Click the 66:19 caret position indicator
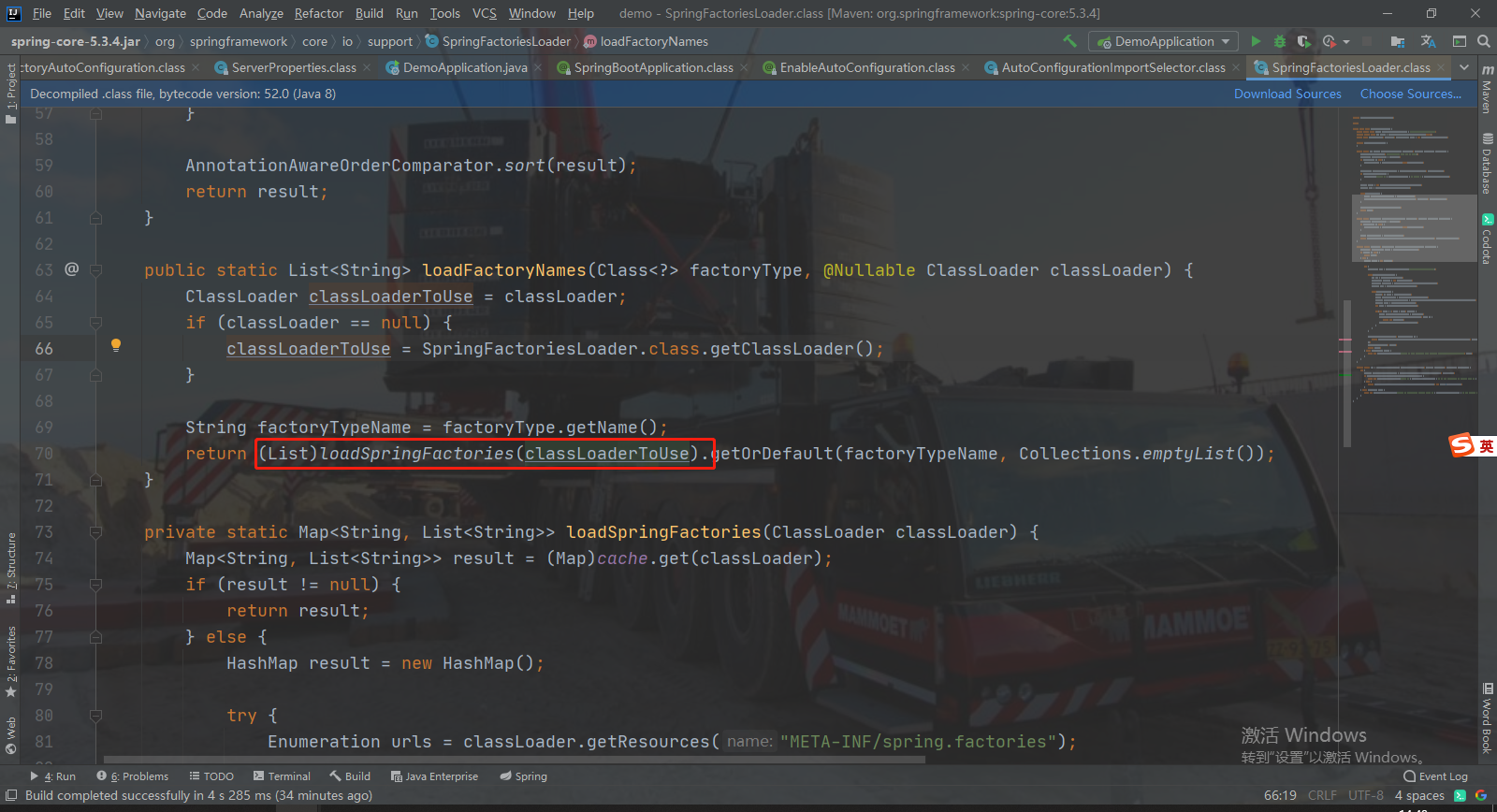 (x=1280, y=795)
